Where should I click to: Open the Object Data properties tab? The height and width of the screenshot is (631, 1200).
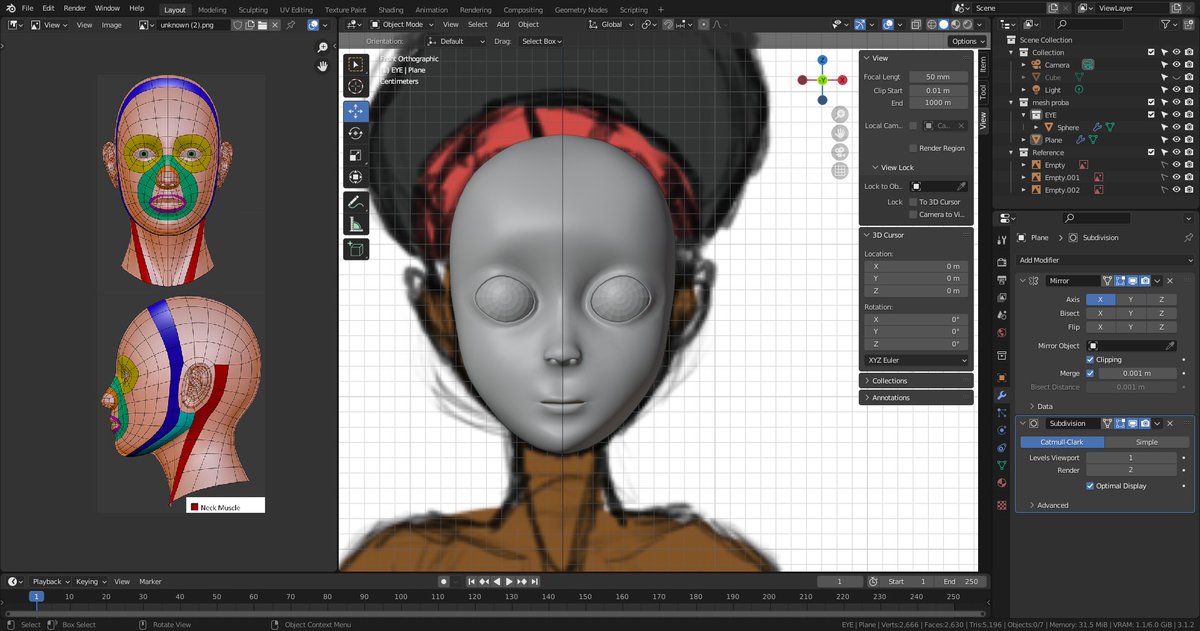pyautogui.click(x=1002, y=466)
